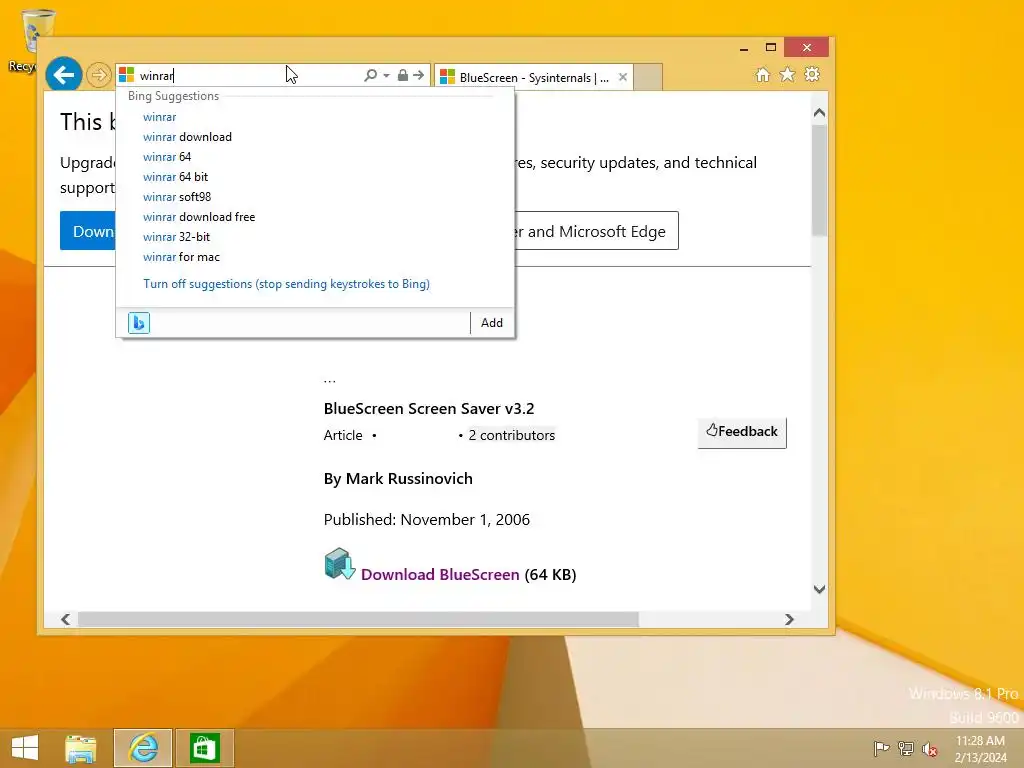Open Favorites star icon
The width and height of the screenshot is (1024, 768).
click(x=788, y=74)
